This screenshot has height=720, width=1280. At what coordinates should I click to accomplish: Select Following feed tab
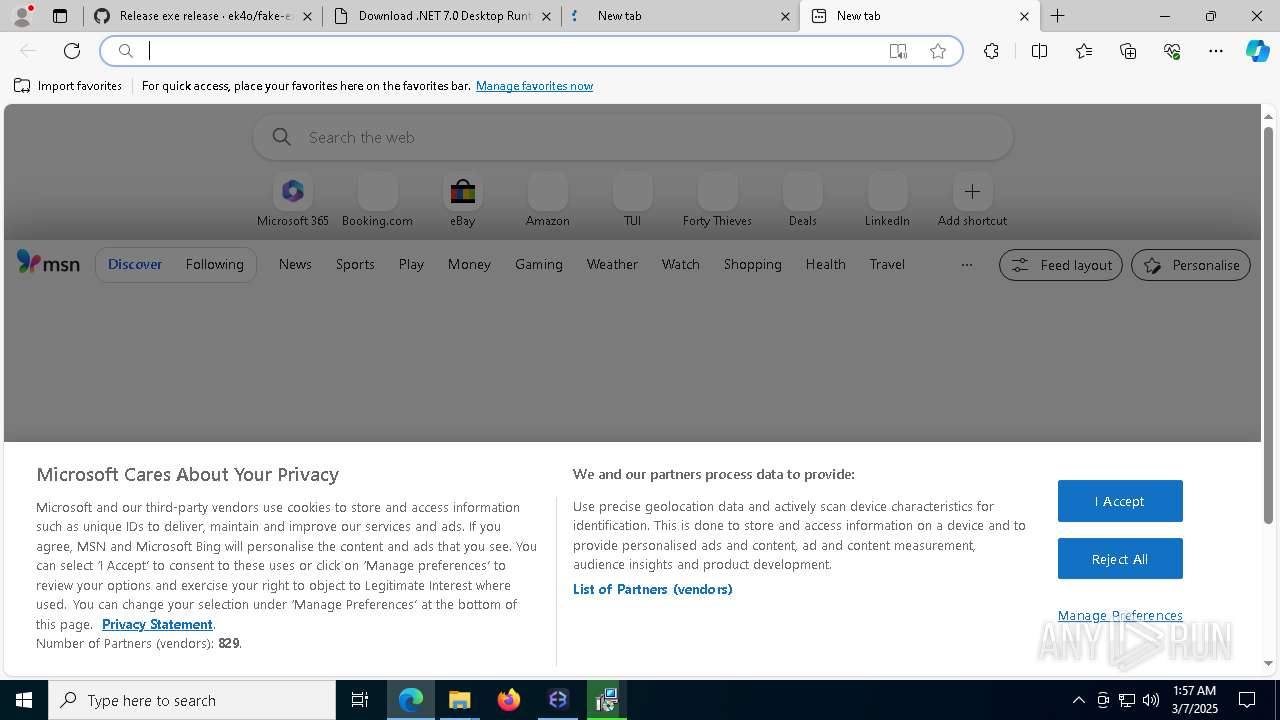(x=214, y=264)
